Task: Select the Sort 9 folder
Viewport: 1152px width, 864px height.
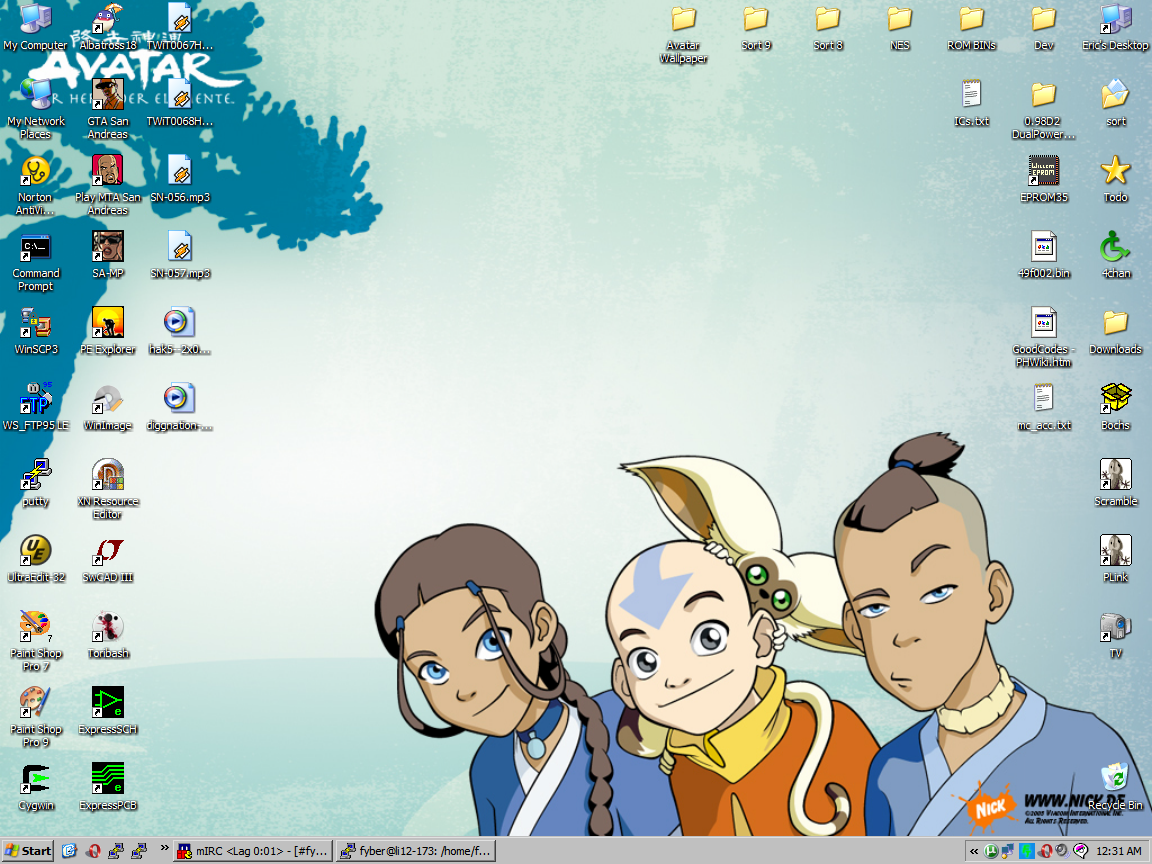Action: 756,28
